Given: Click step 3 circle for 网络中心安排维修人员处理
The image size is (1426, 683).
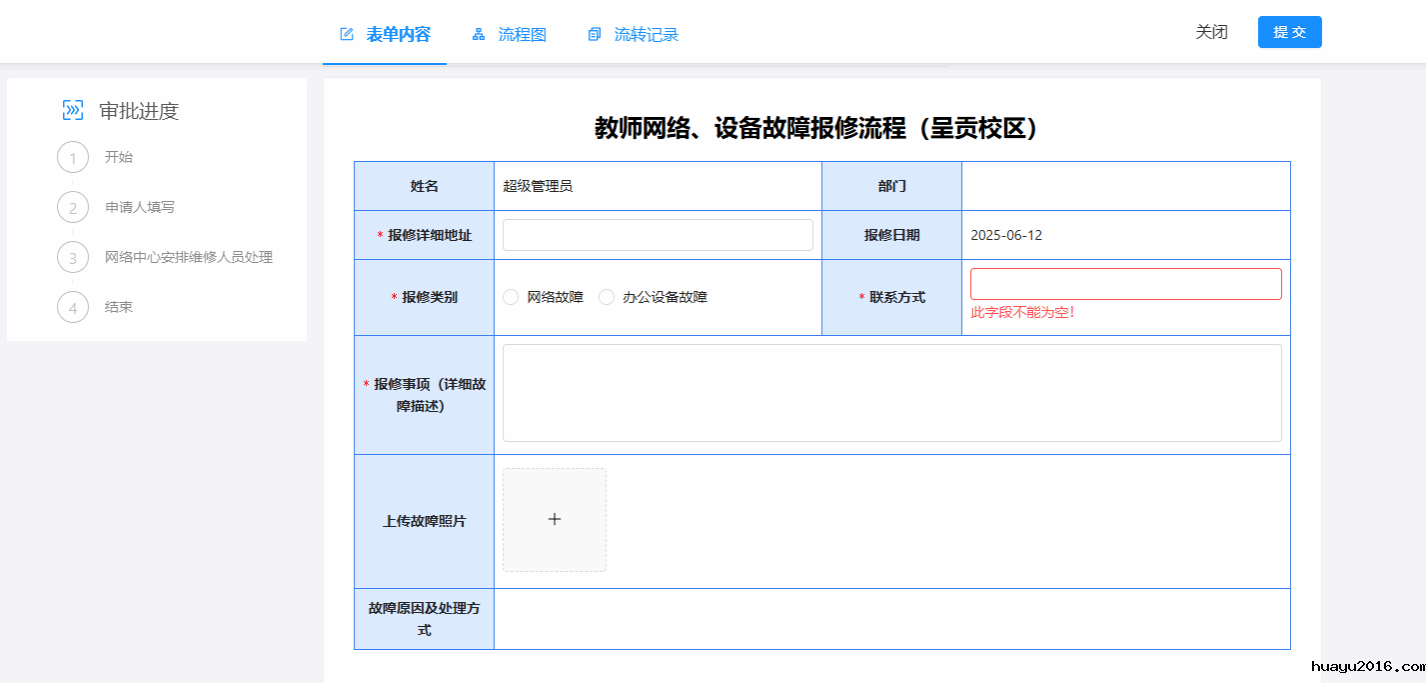Looking at the screenshot, I should pos(73,257).
